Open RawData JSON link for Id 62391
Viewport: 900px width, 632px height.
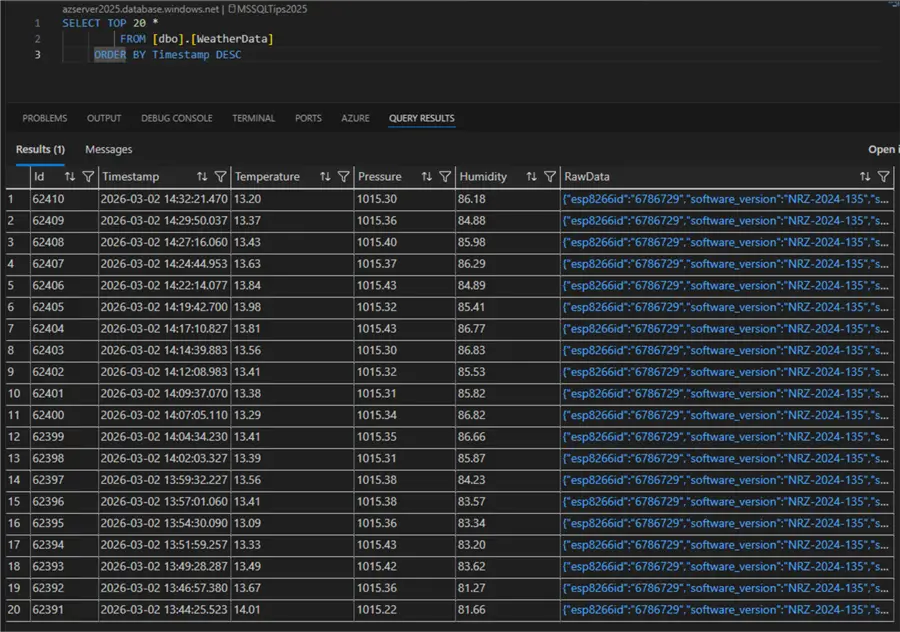tap(726, 610)
